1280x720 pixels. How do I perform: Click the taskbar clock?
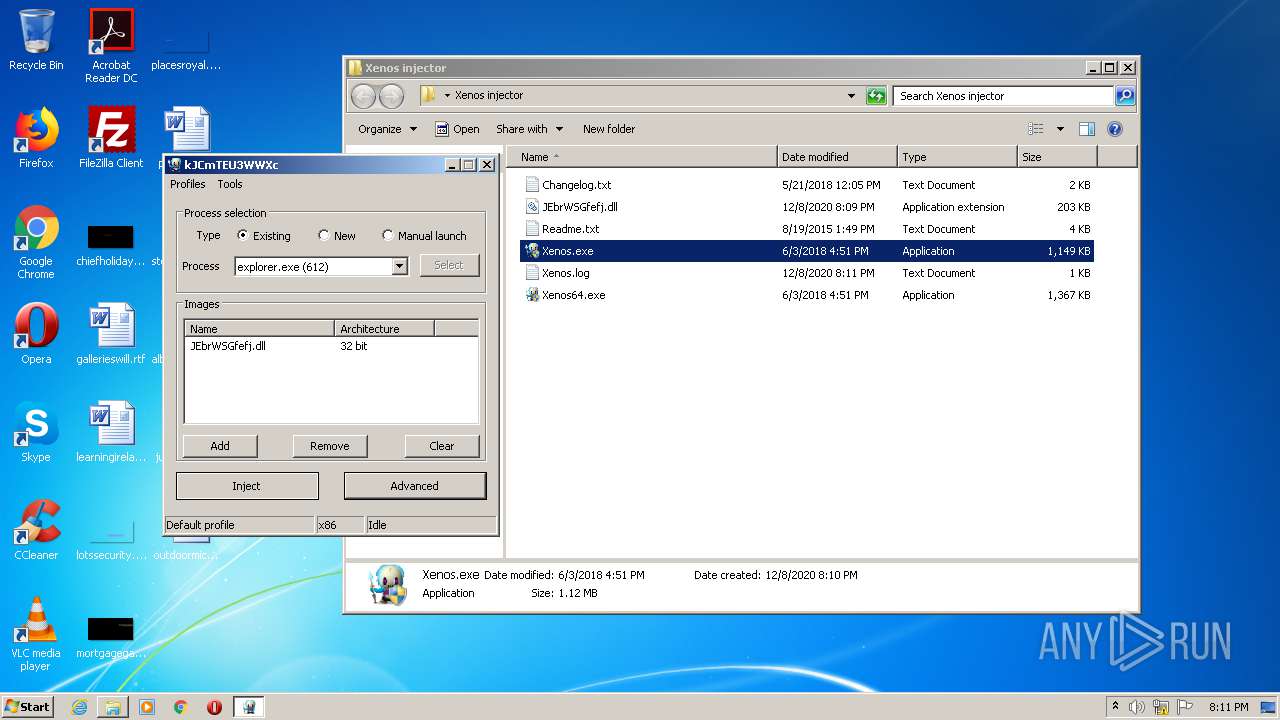tap(1228, 707)
